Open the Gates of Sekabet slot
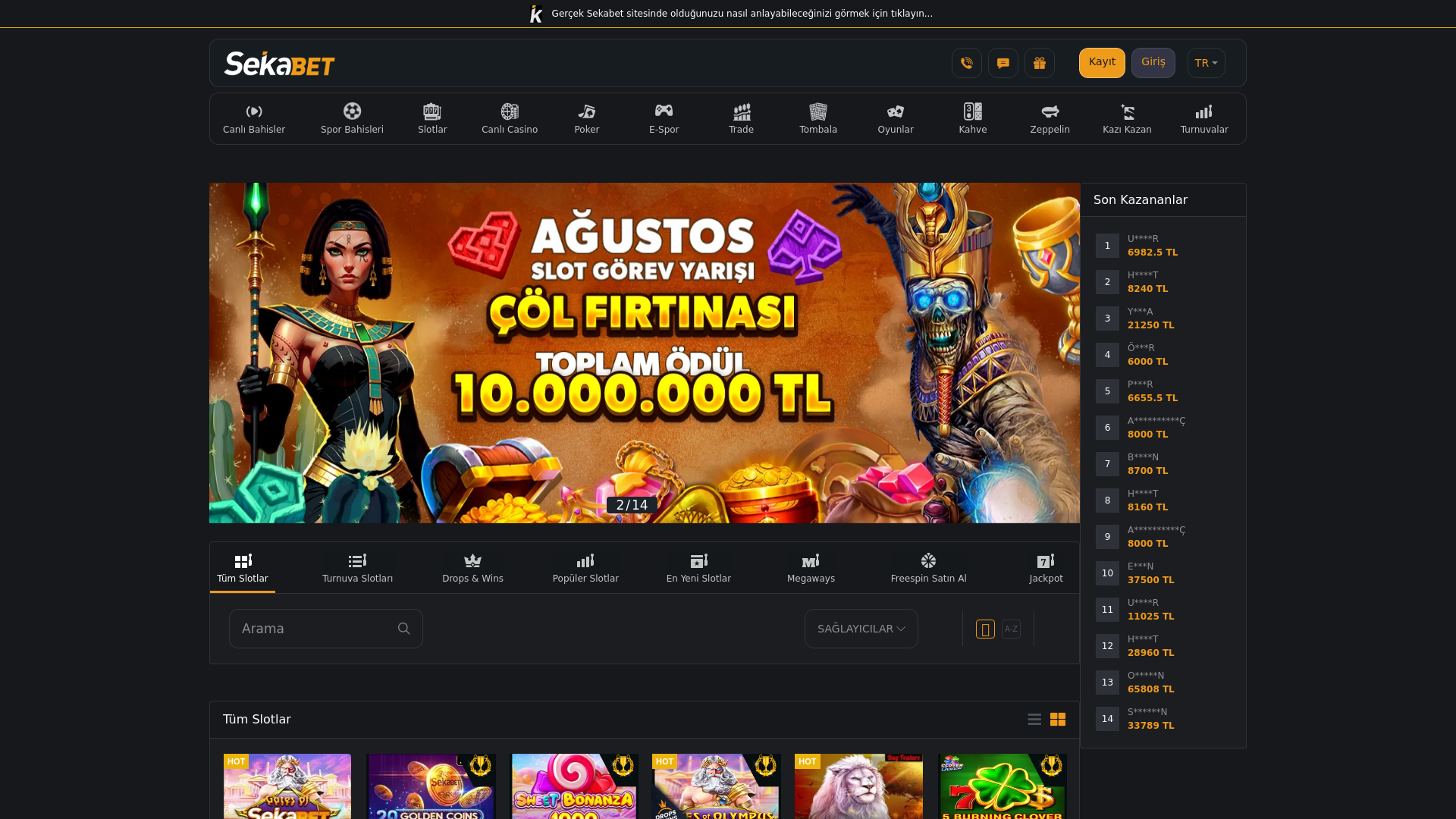Screen dimensions: 1456x819 click(287, 786)
